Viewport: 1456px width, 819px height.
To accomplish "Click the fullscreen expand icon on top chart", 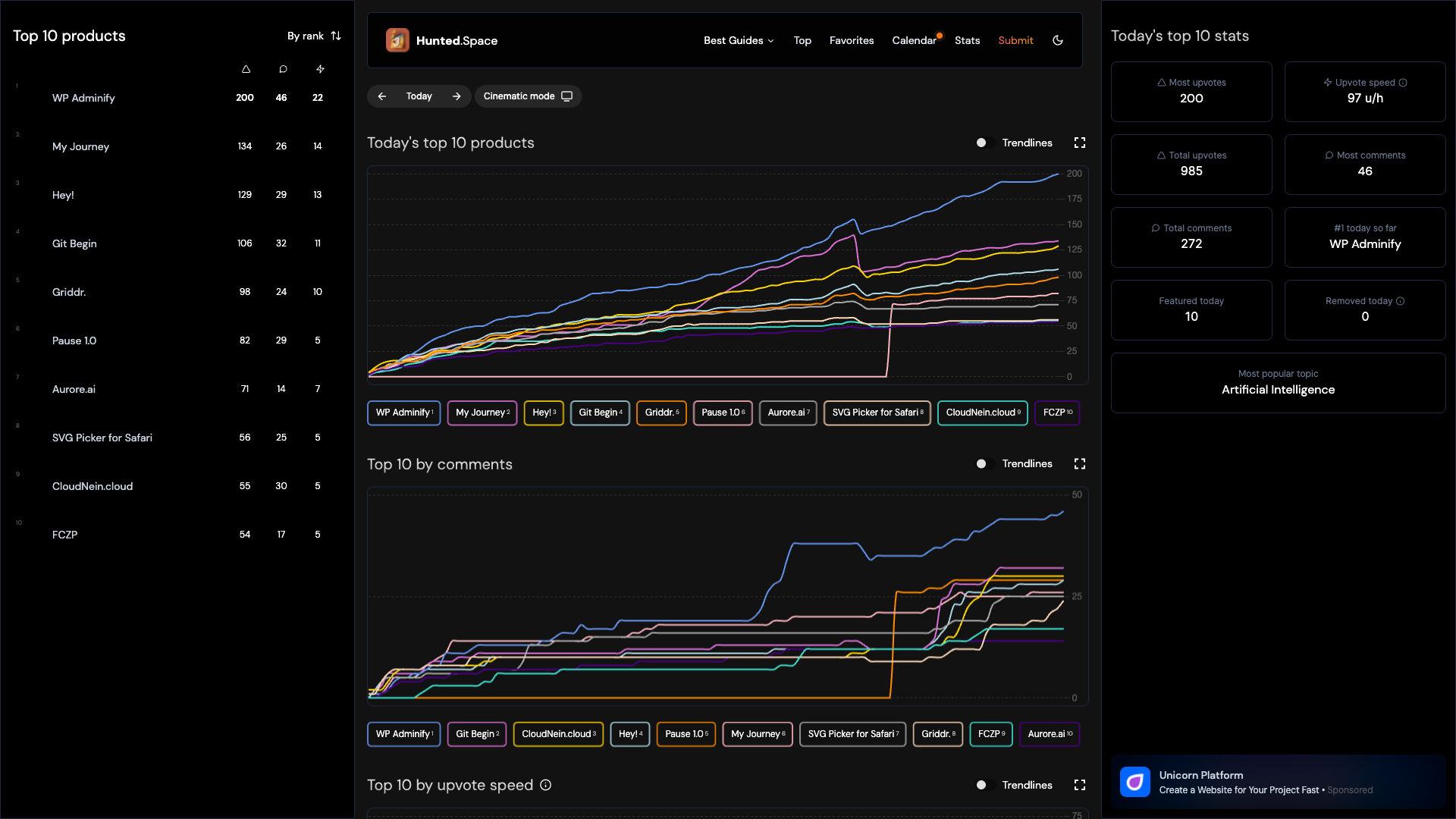I will point(1081,142).
